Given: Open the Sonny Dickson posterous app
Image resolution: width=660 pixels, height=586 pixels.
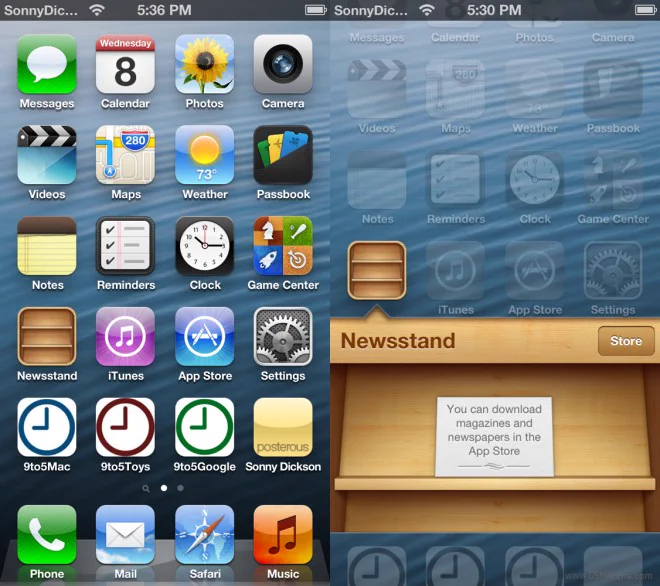Looking at the screenshot, I should 283,427.
